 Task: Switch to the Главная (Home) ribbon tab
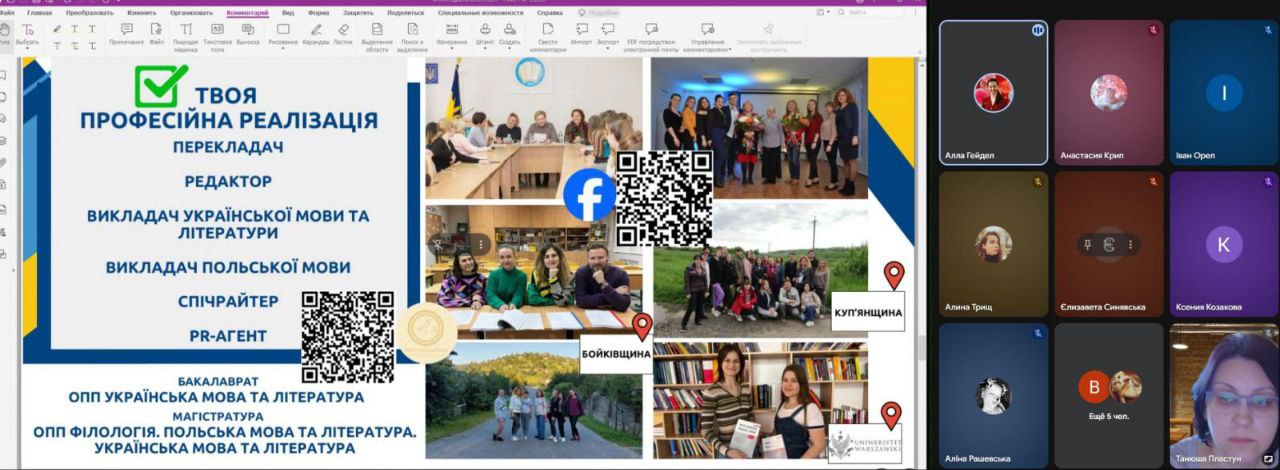pos(39,13)
